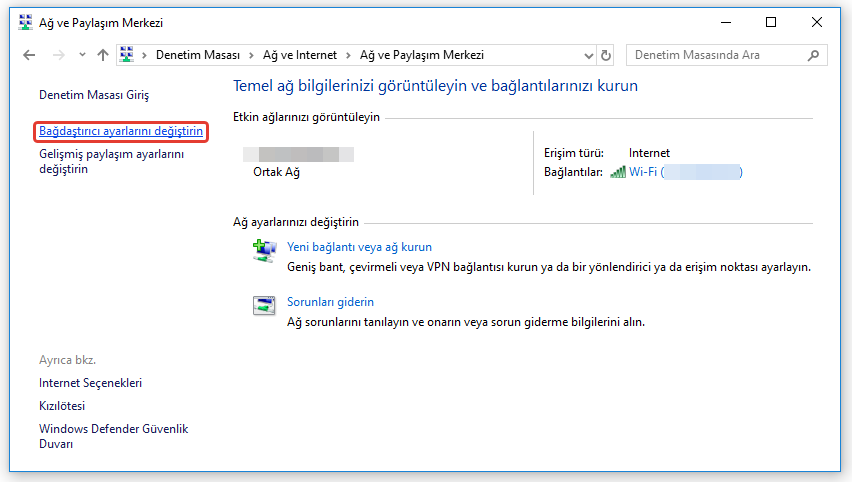Click the new connection setup icon

point(264,251)
